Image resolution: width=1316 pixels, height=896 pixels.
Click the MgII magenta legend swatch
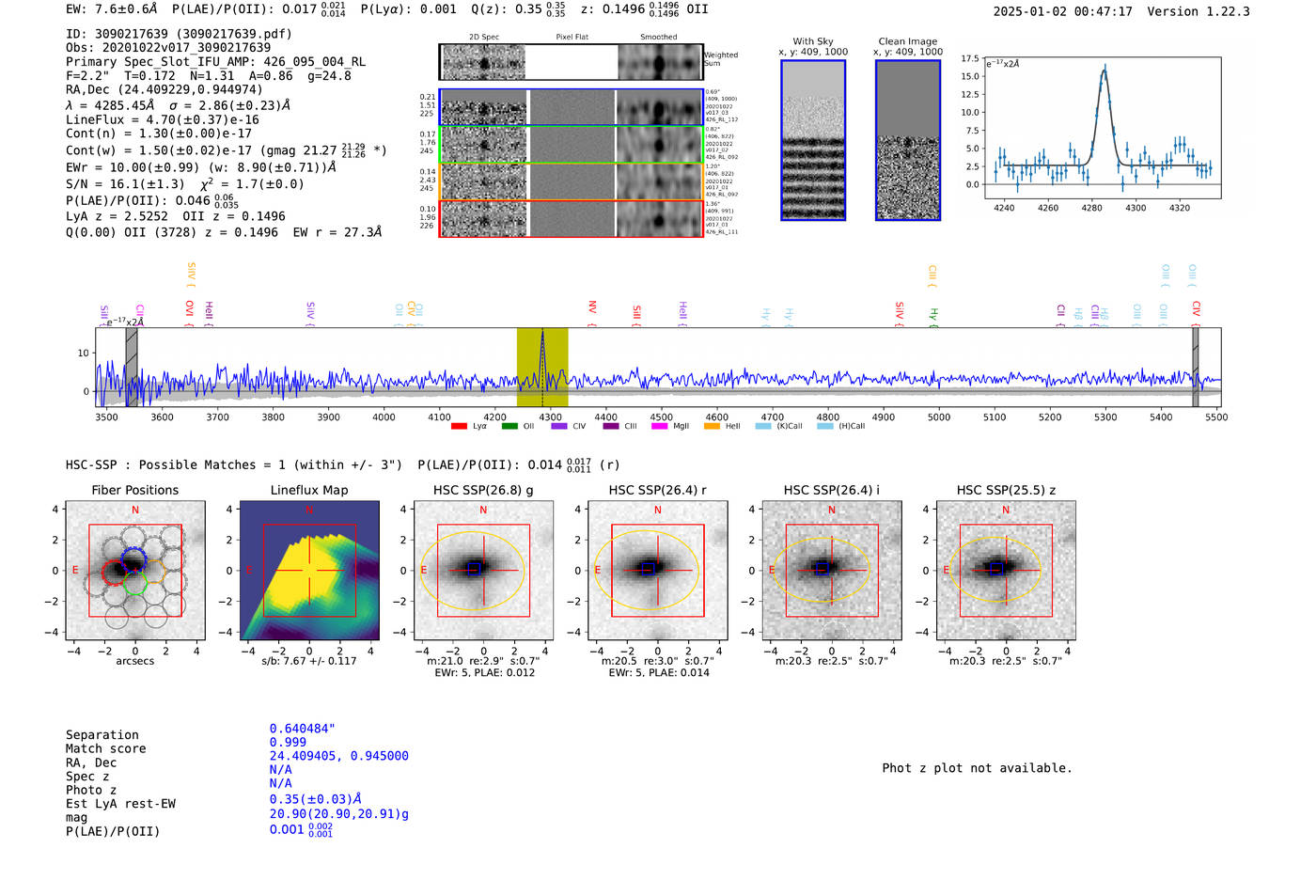tap(660, 426)
